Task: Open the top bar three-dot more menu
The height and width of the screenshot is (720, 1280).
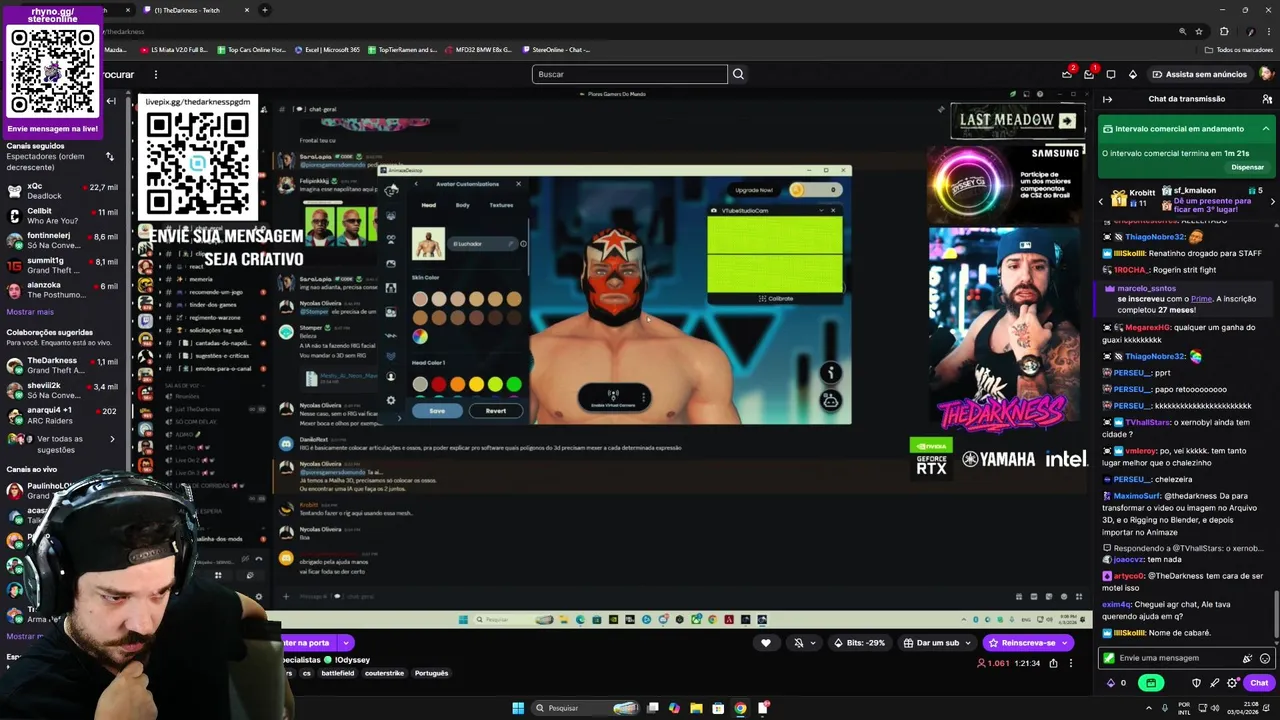Action: tap(156, 74)
